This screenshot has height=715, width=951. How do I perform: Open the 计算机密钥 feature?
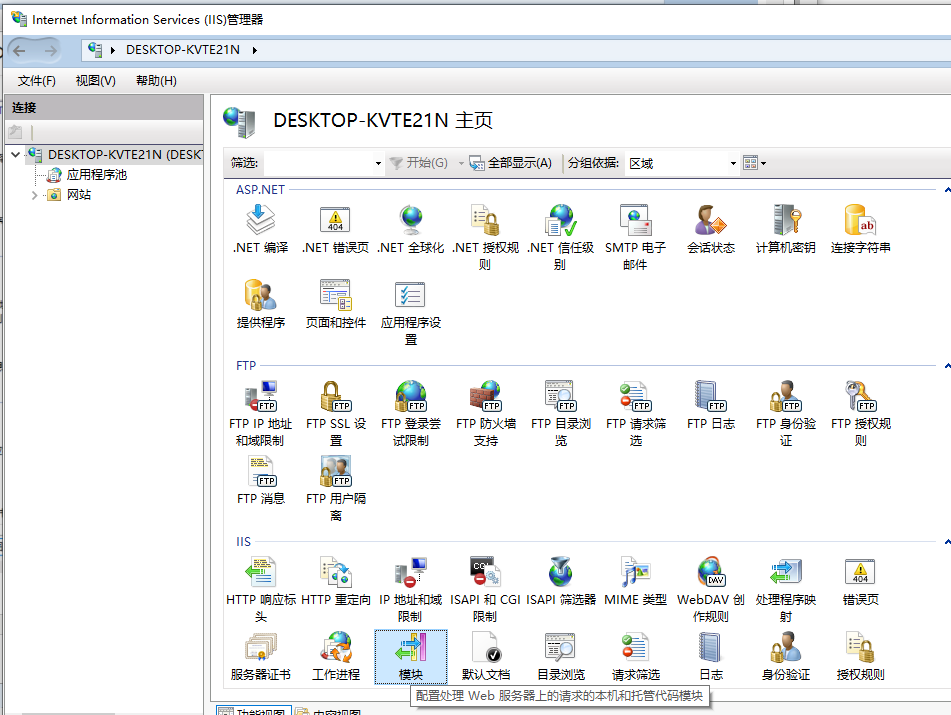coord(785,229)
